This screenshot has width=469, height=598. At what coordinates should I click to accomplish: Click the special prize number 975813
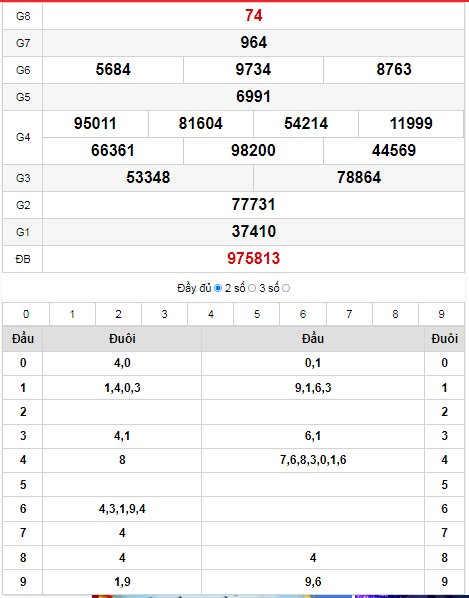tap(254, 259)
